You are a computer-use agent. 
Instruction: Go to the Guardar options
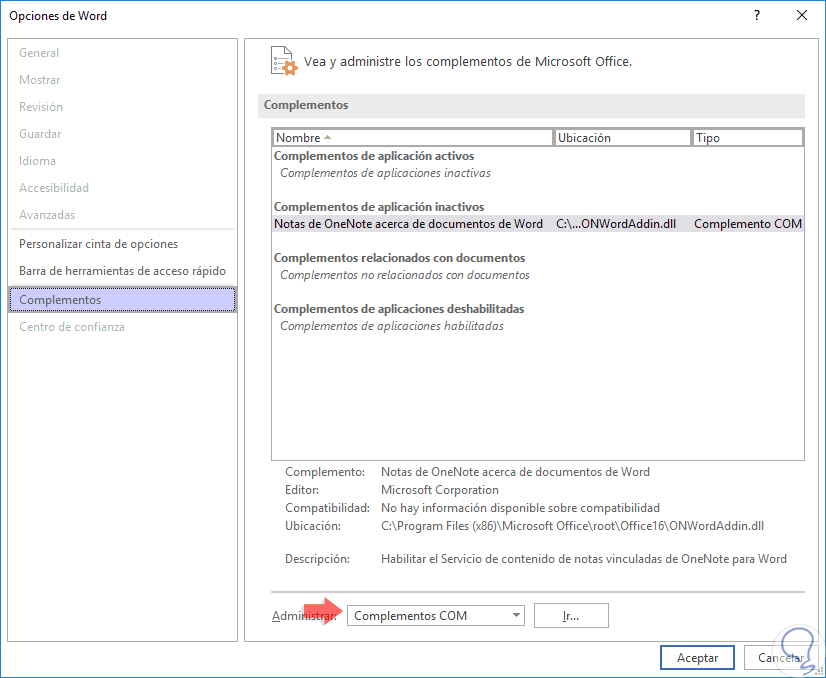[40, 134]
